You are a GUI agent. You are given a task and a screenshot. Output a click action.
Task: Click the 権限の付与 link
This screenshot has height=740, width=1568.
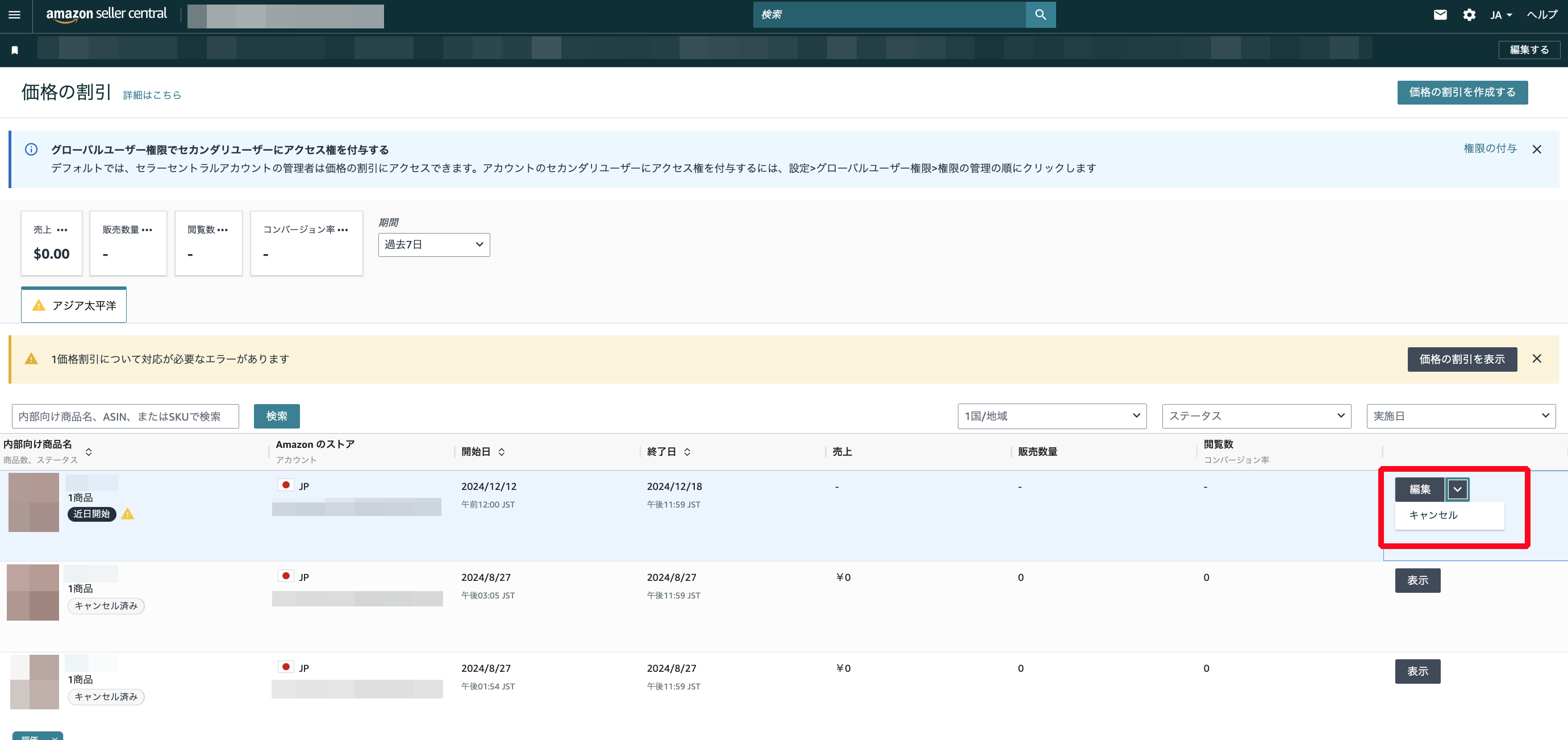pyautogui.click(x=1490, y=148)
